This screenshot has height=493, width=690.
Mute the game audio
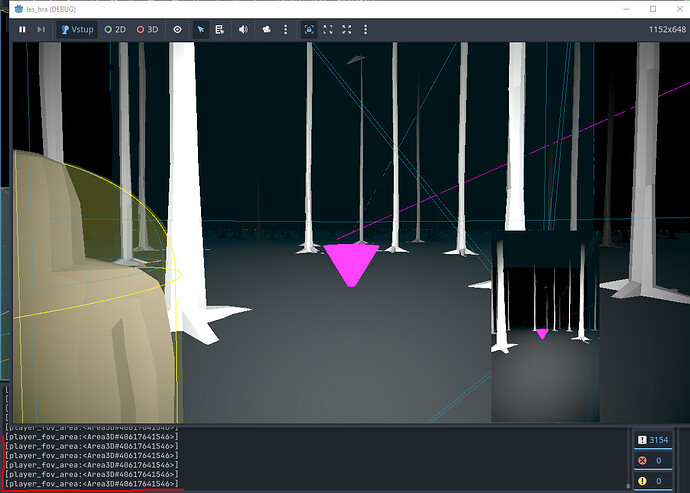point(243,30)
